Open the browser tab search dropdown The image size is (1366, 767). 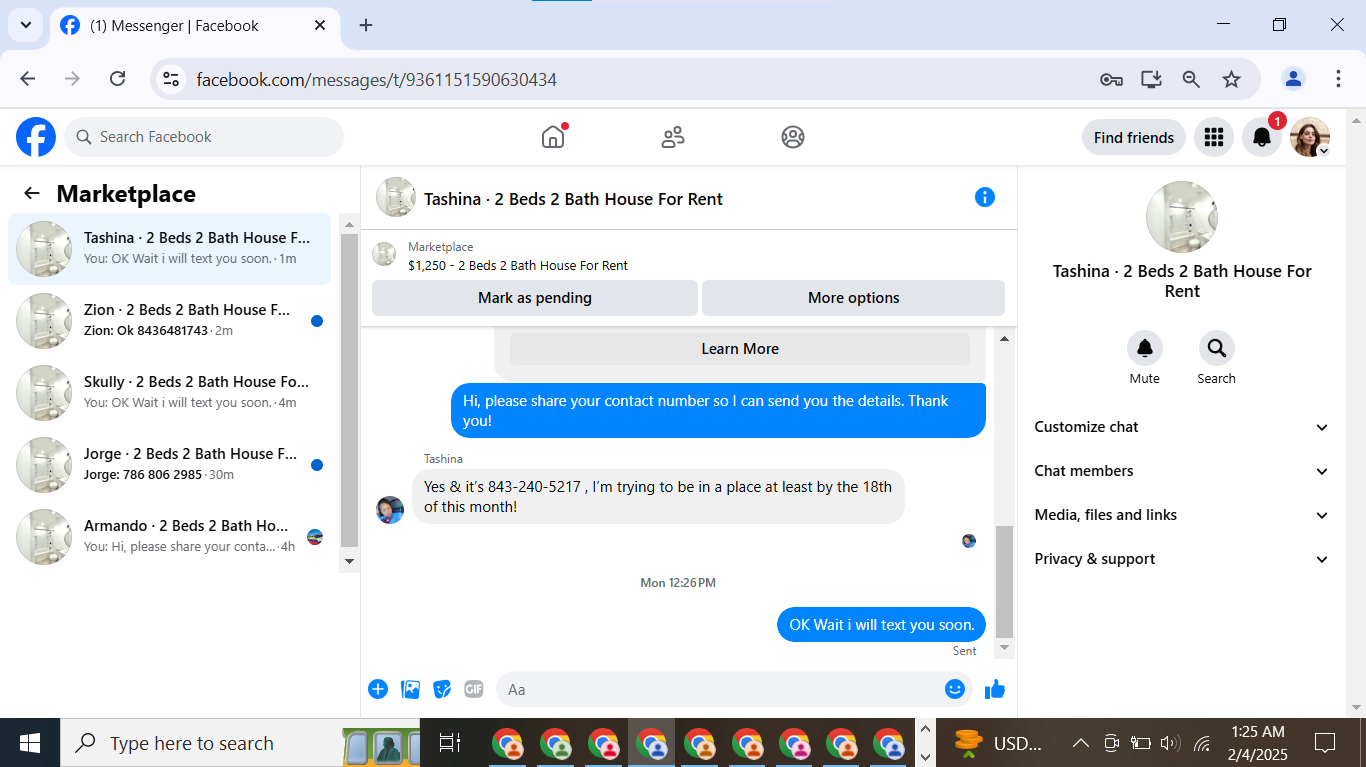coord(25,25)
